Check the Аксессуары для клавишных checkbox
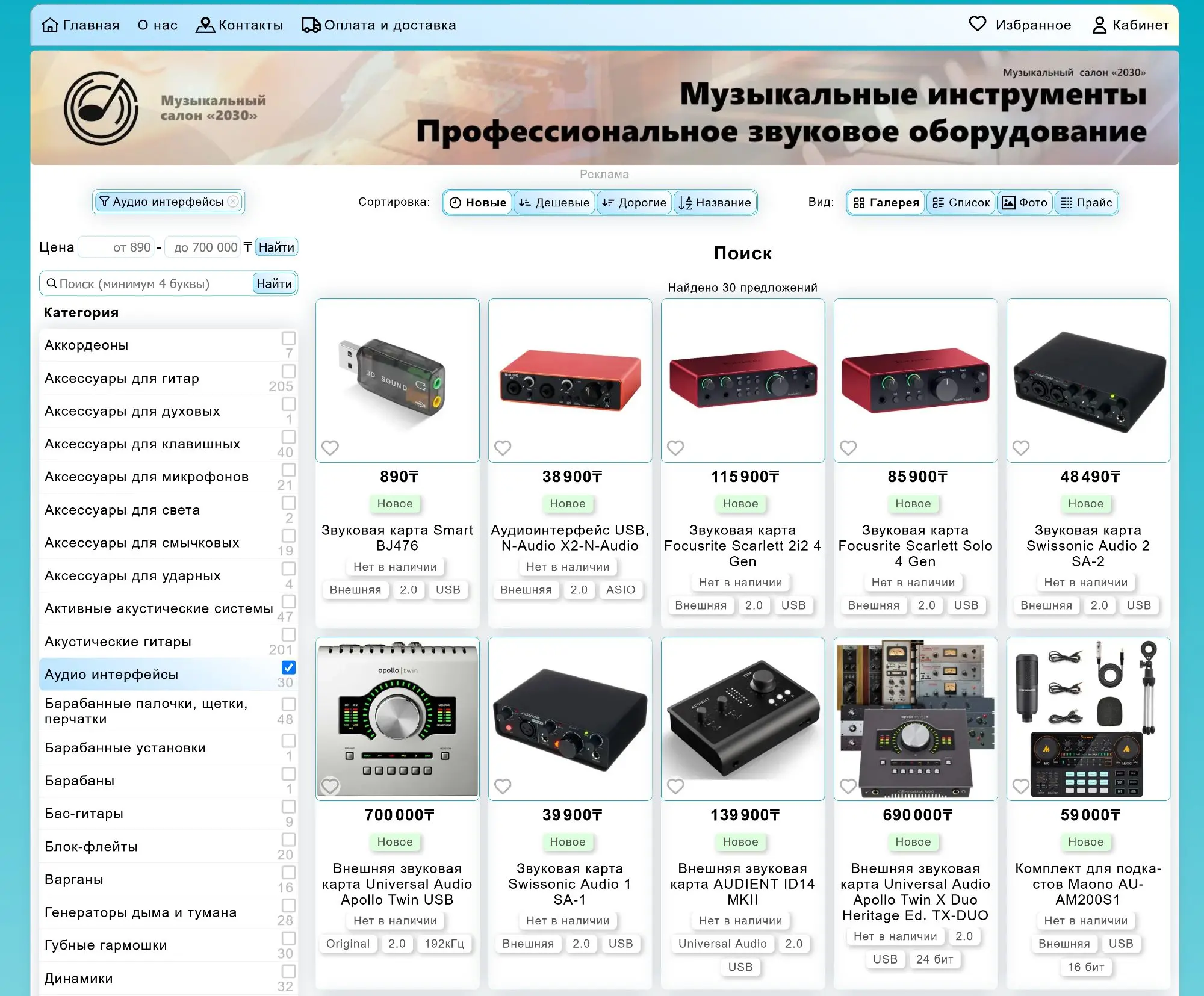This screenshot has height=996, width=1204. (289, 436)
